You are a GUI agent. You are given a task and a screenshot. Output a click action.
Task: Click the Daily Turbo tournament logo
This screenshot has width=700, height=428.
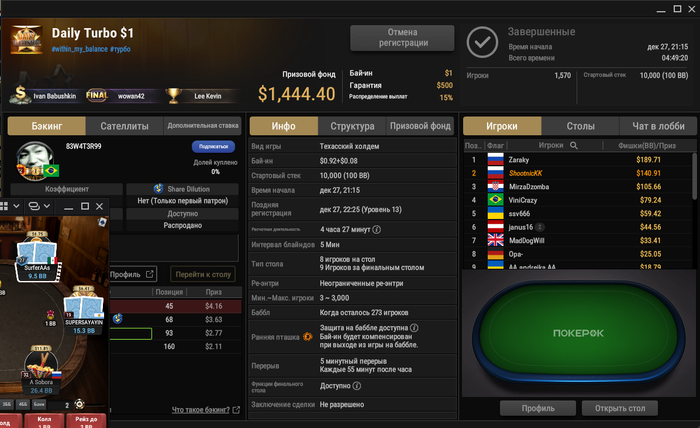27,40
